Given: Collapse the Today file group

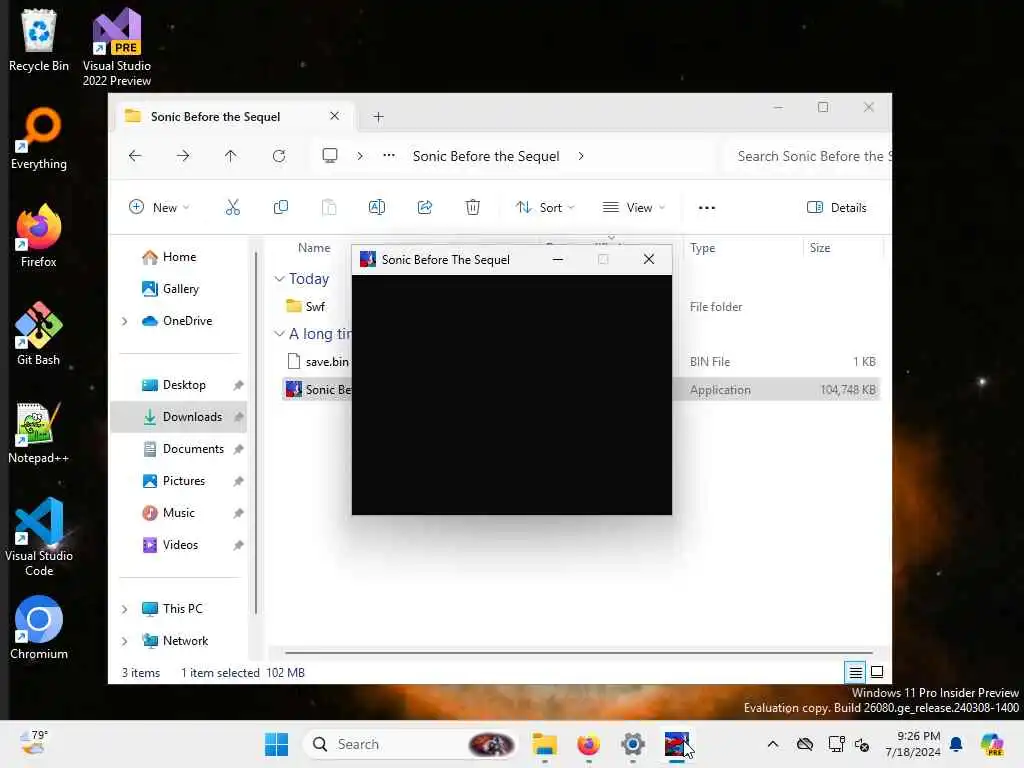Looking at the screenshot, I should tap(279, 279).
